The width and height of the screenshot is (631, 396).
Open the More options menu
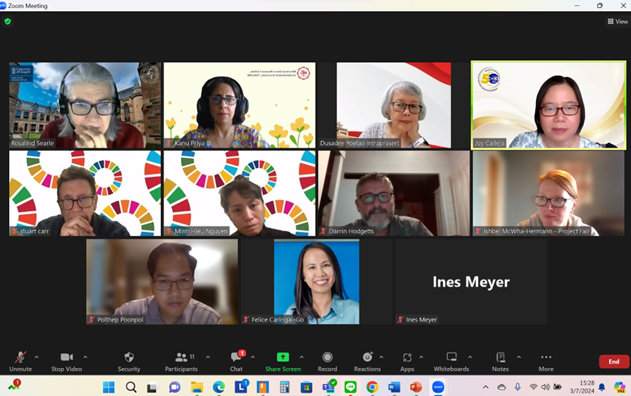tap(546, 361)
